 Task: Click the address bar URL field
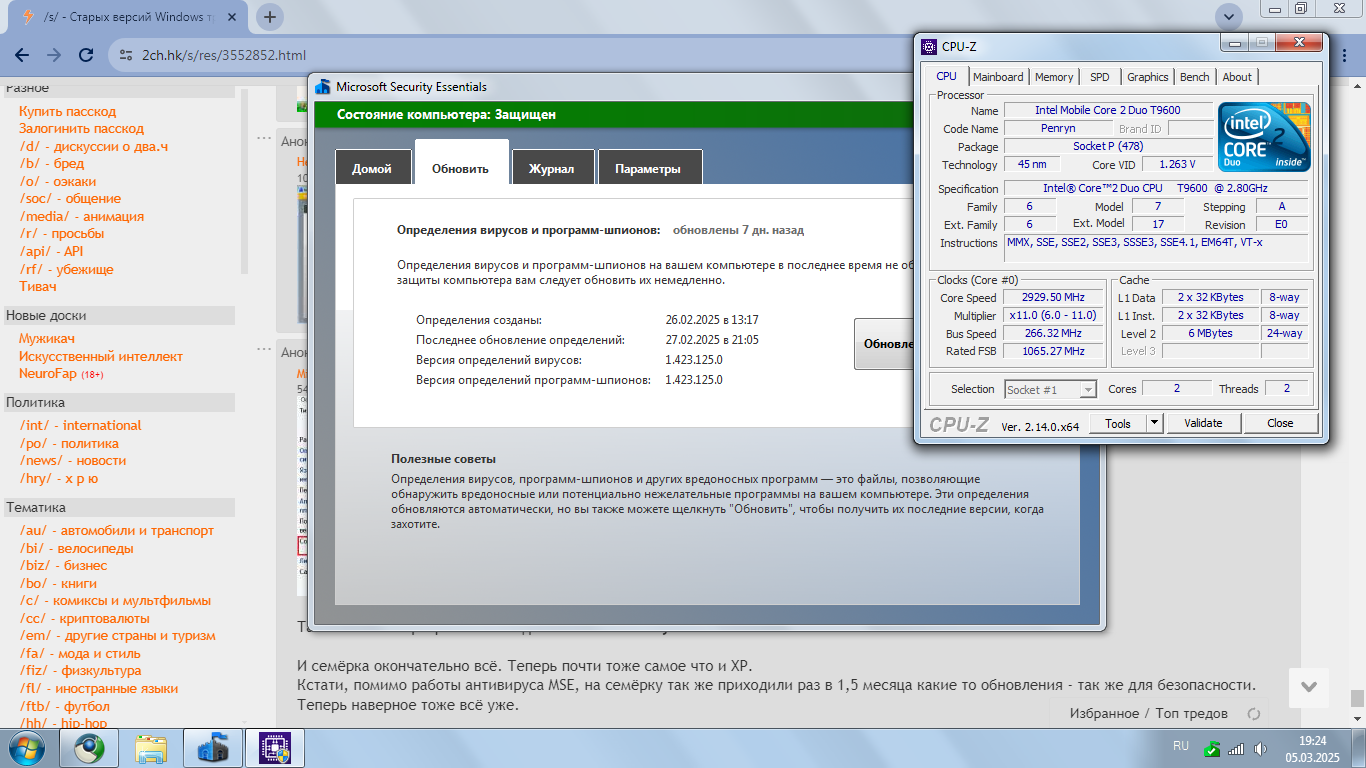224,55
